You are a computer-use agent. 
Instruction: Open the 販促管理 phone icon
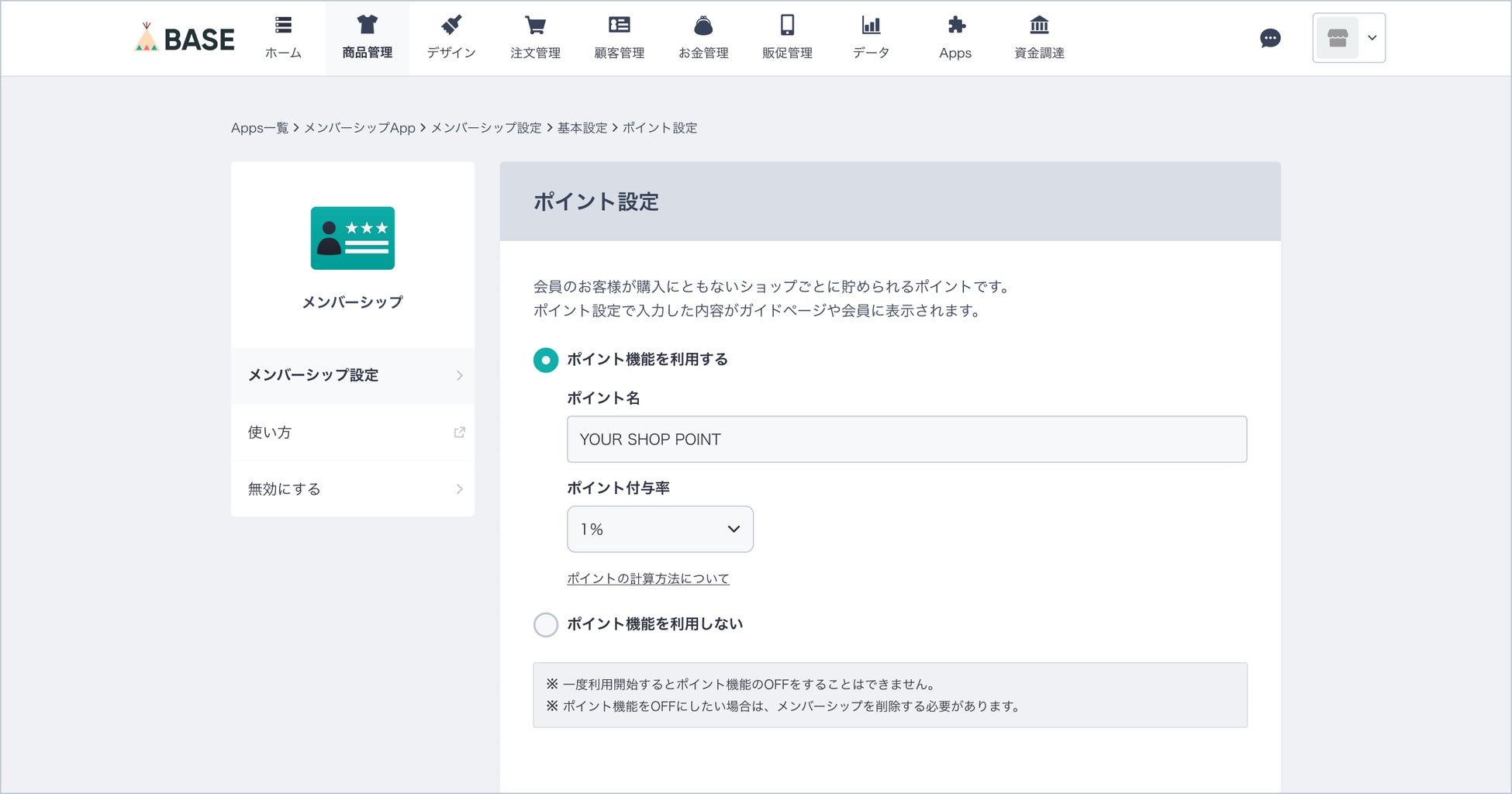(787, 26)
